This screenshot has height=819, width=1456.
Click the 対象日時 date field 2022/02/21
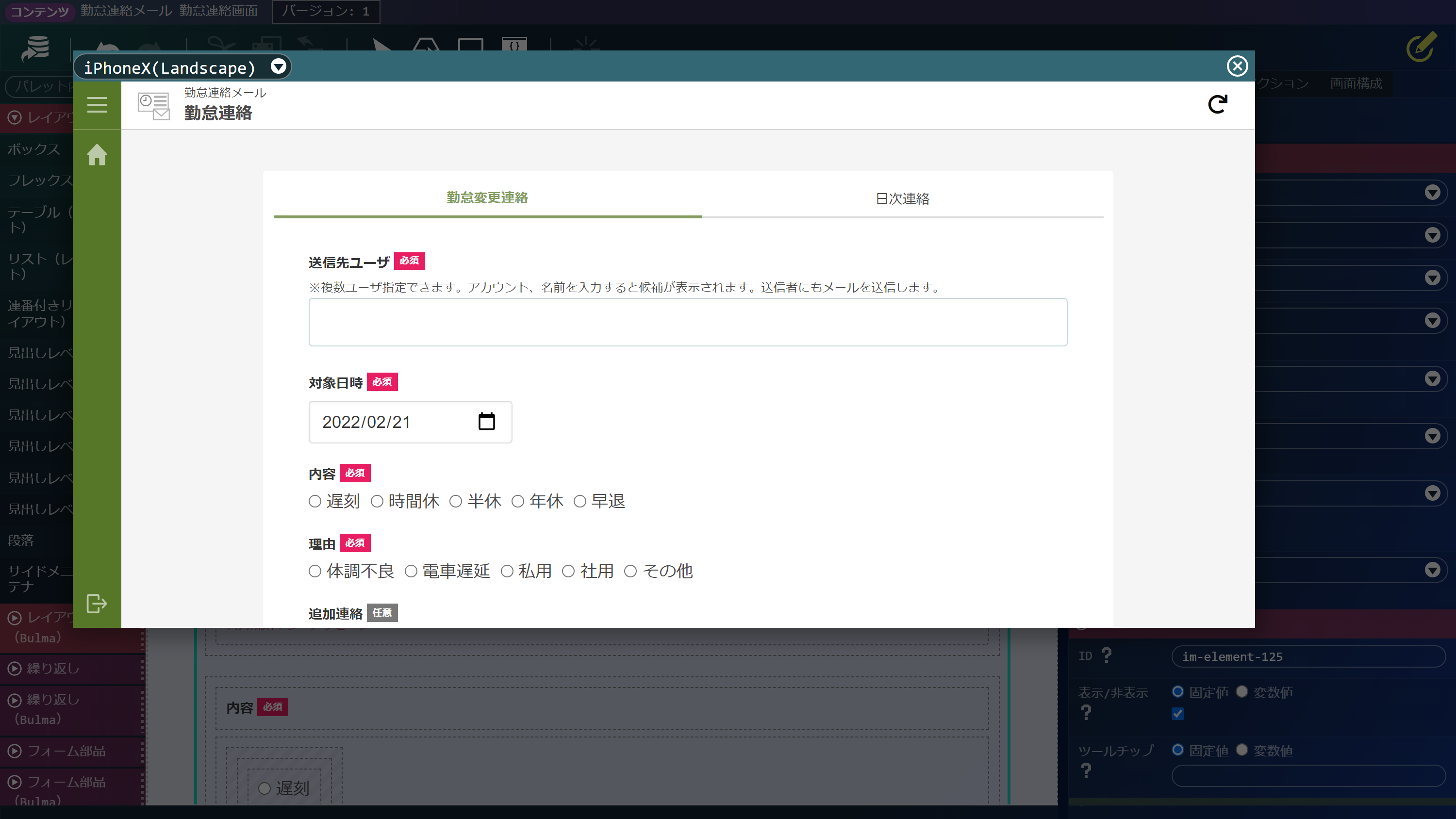(410, 422)
